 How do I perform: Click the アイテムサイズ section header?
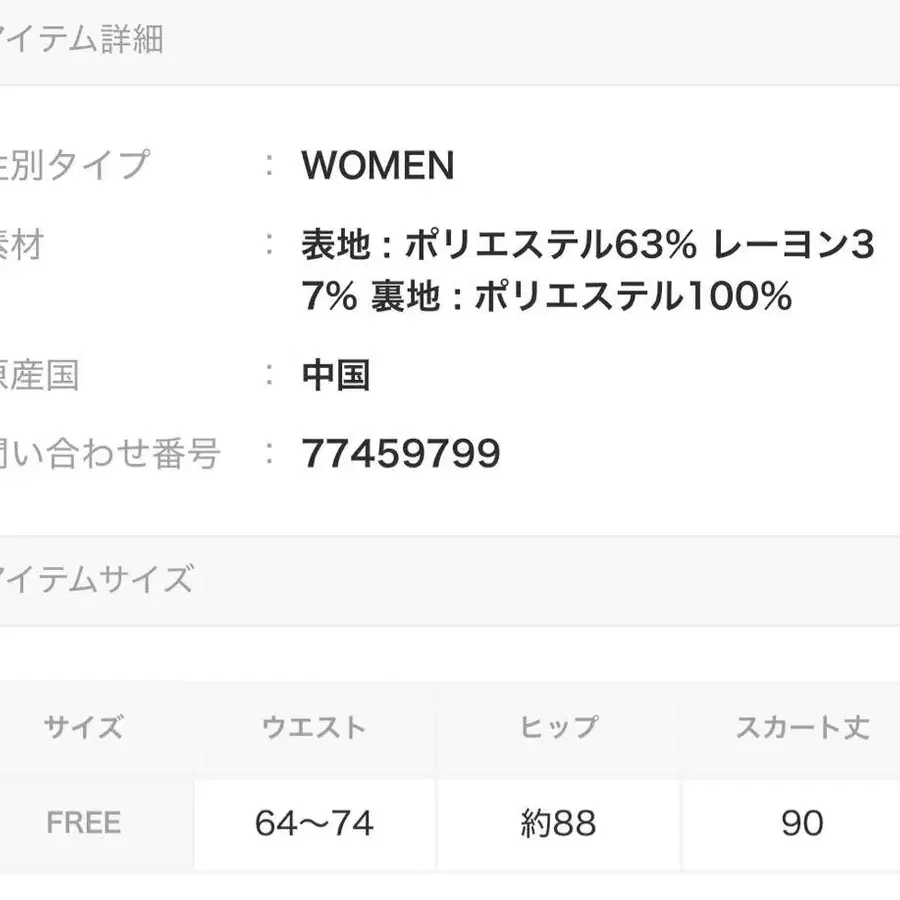tap(95, 579)
